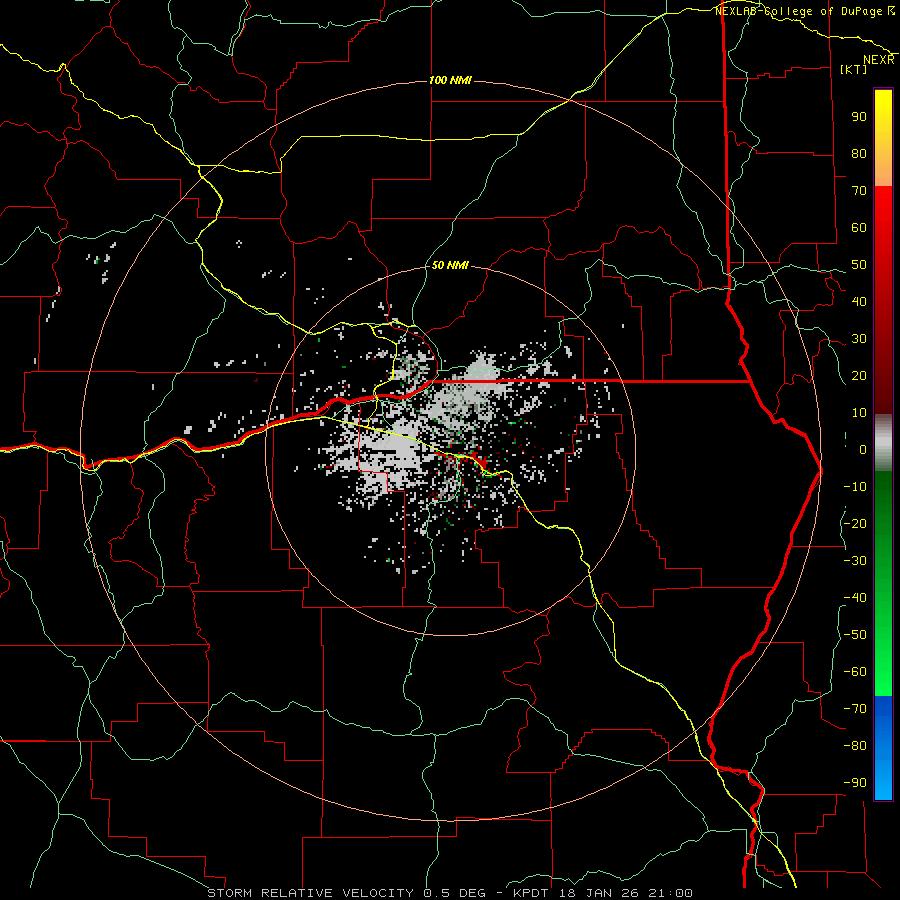Click the "-90" scale value
The image size is (900, 900).
click(855, 783)
